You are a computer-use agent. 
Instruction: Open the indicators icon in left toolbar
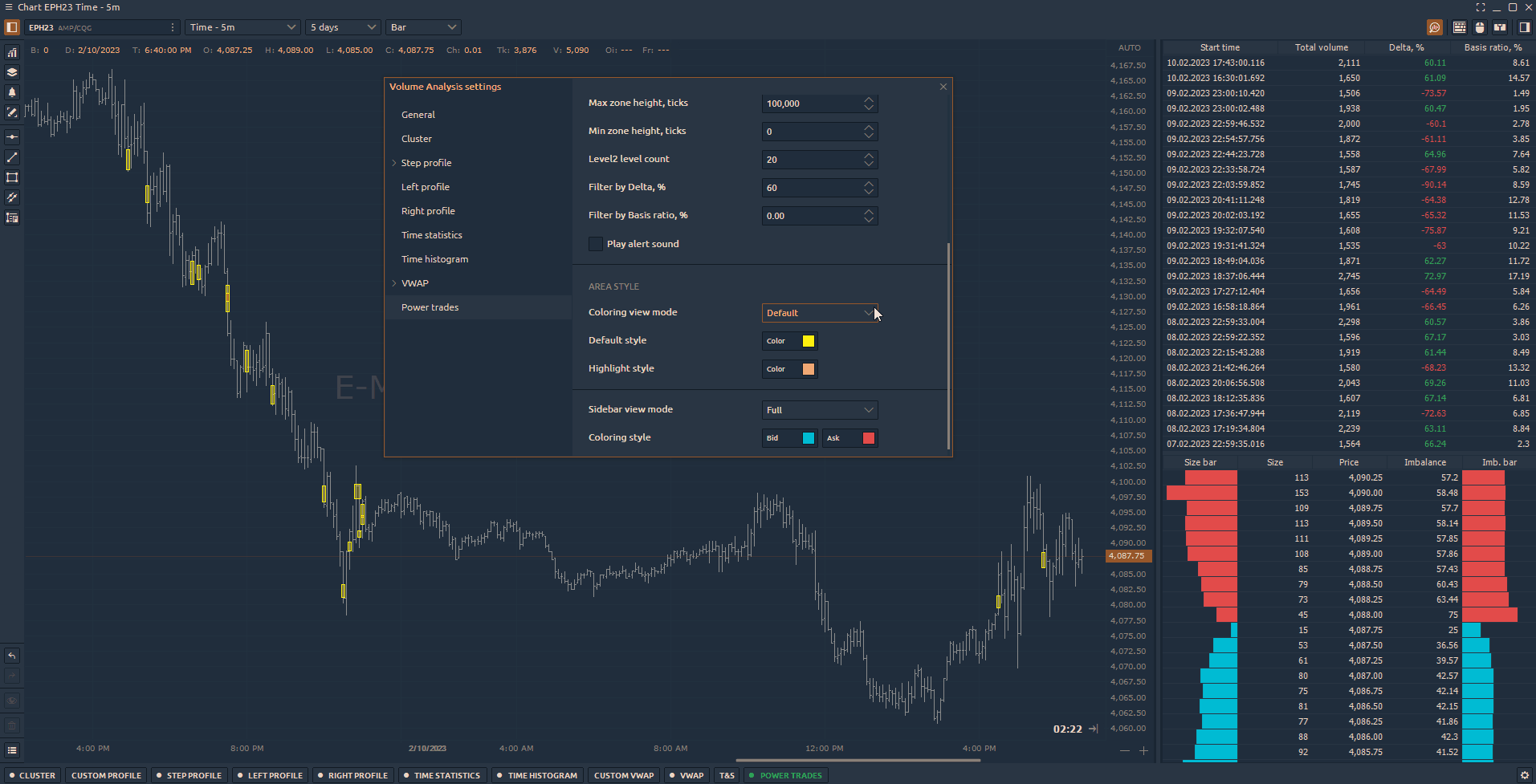(12, 53)
